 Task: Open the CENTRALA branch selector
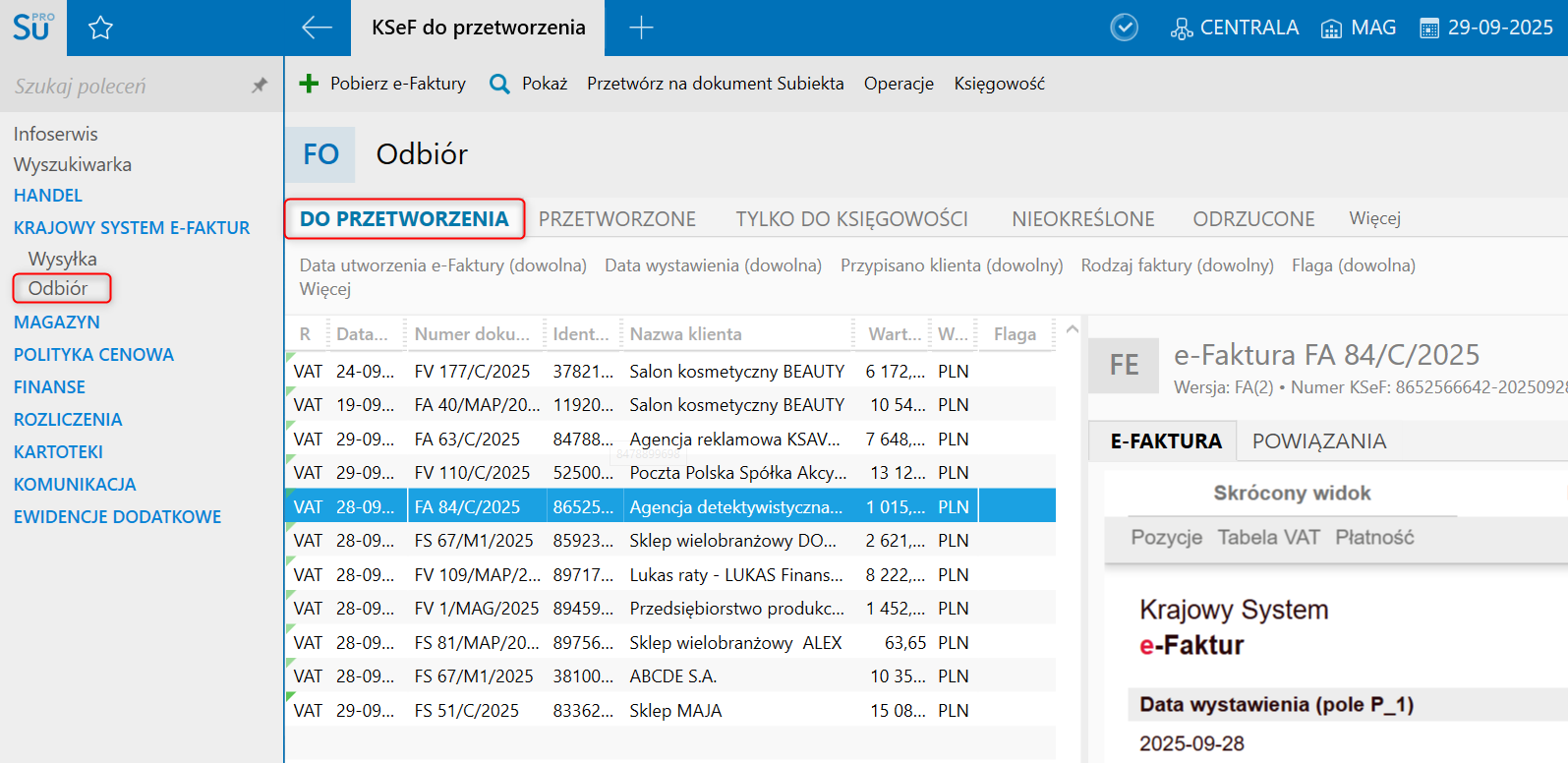pos(1235,28)
